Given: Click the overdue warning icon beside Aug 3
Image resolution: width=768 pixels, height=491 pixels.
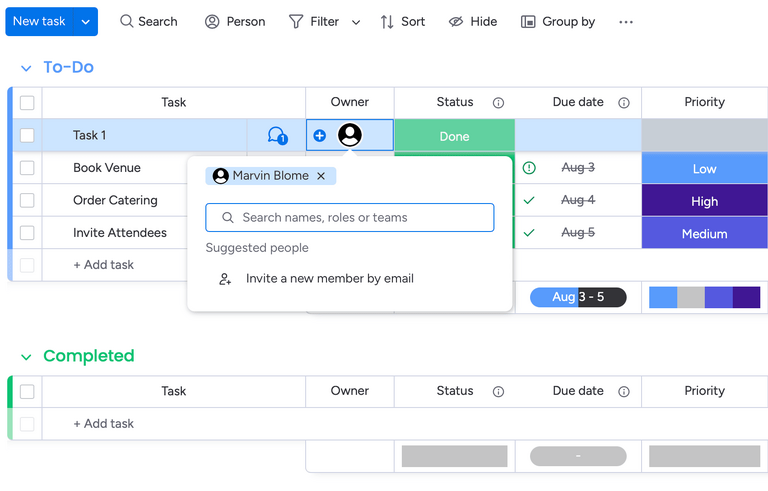Looking at the screenshot, I should pyautogui.click(x=529, y=168).
